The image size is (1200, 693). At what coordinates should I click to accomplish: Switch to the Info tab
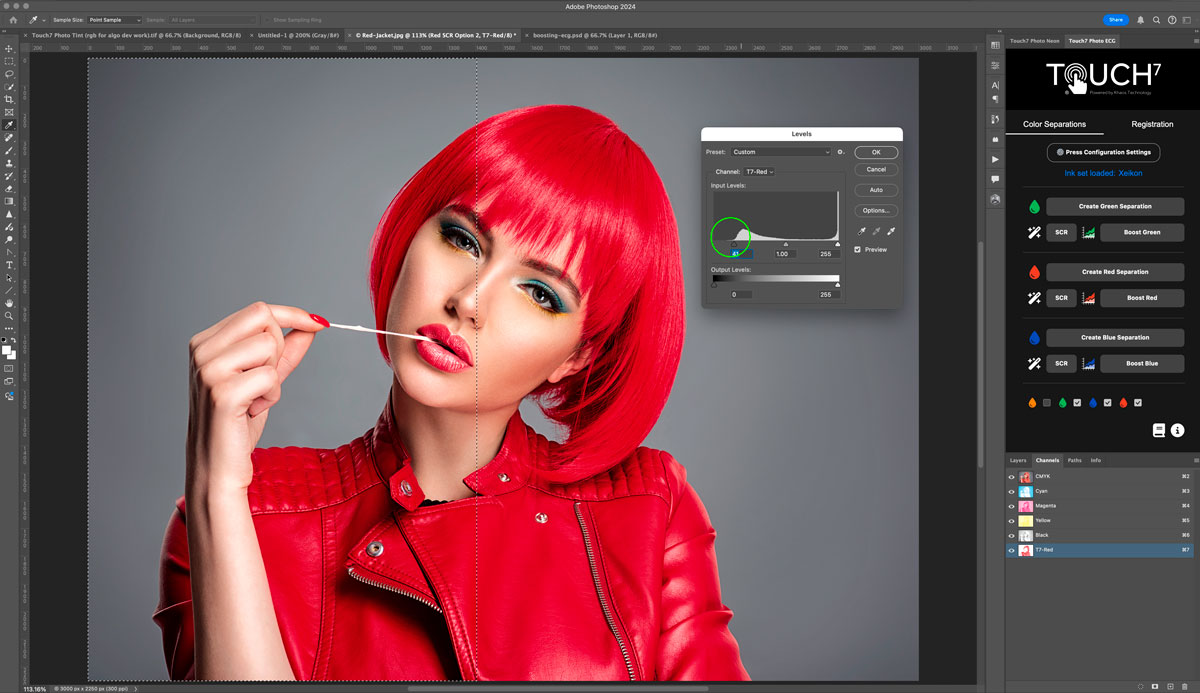1096,460
